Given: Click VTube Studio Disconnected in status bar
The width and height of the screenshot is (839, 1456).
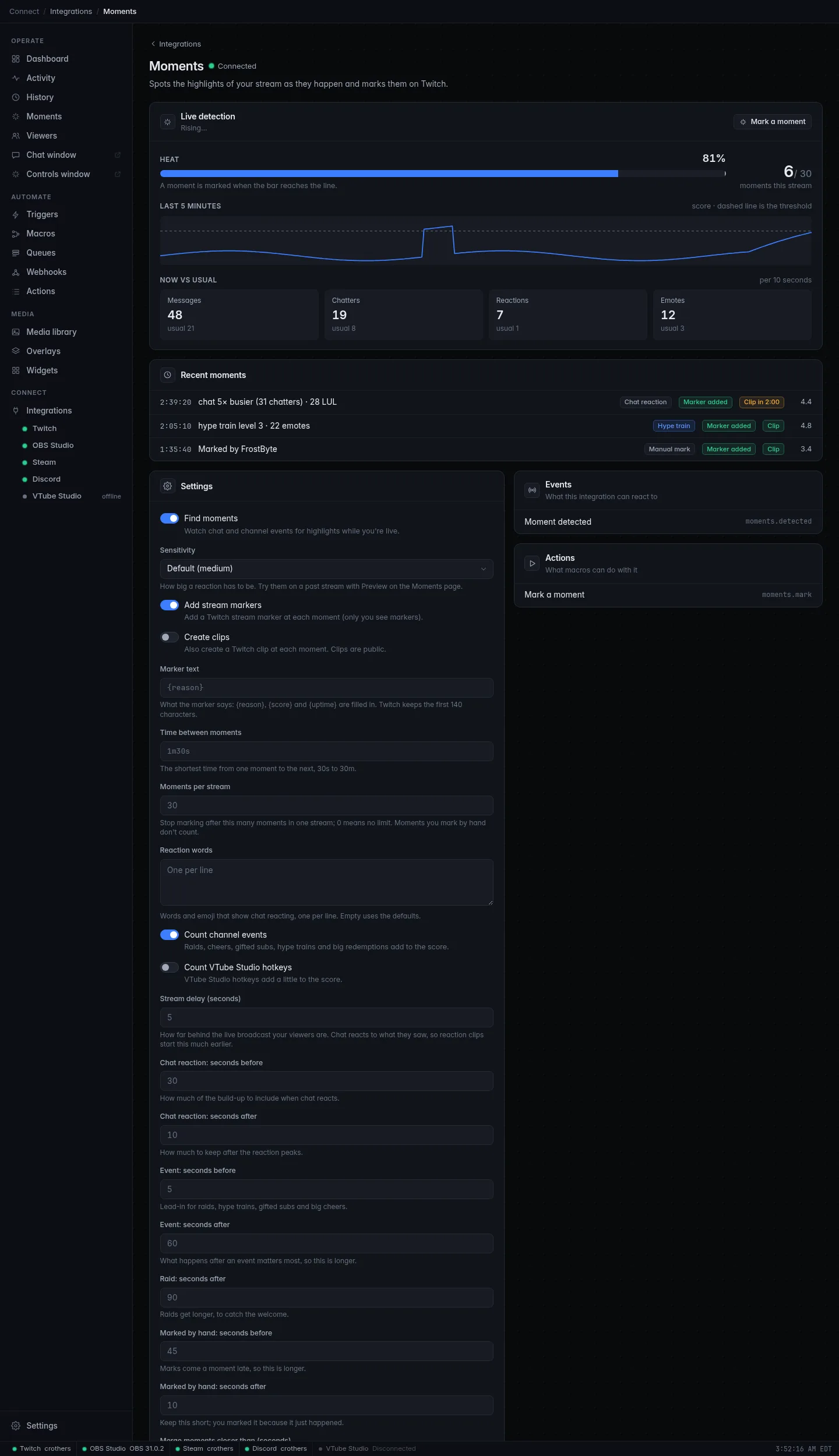Looking at the screenshot, I should [367, 1448].
